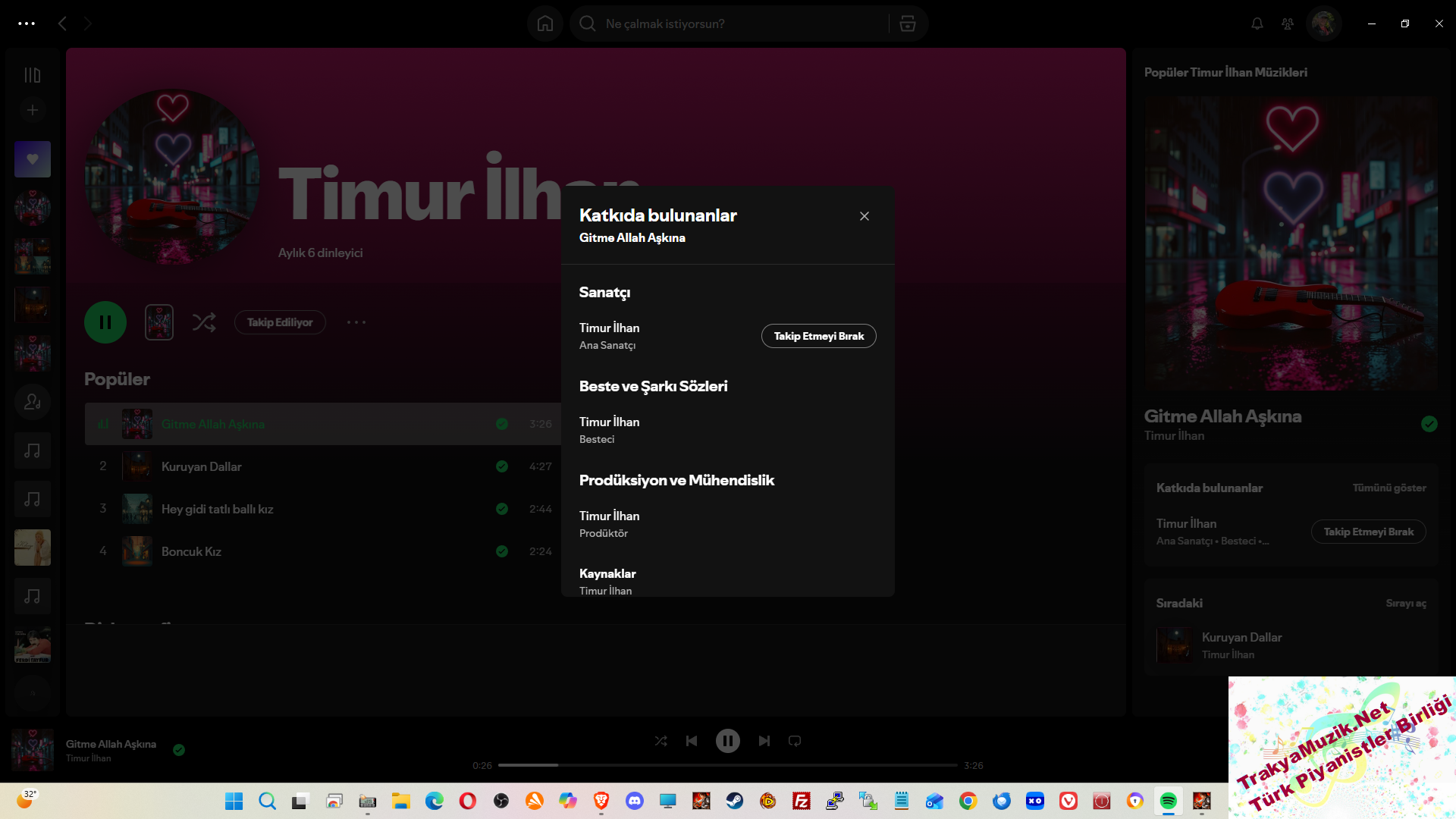Viewport: 1456px width, 819px height.
Task: Open the Liked Songs heart tile
Action: click(33, 159)
